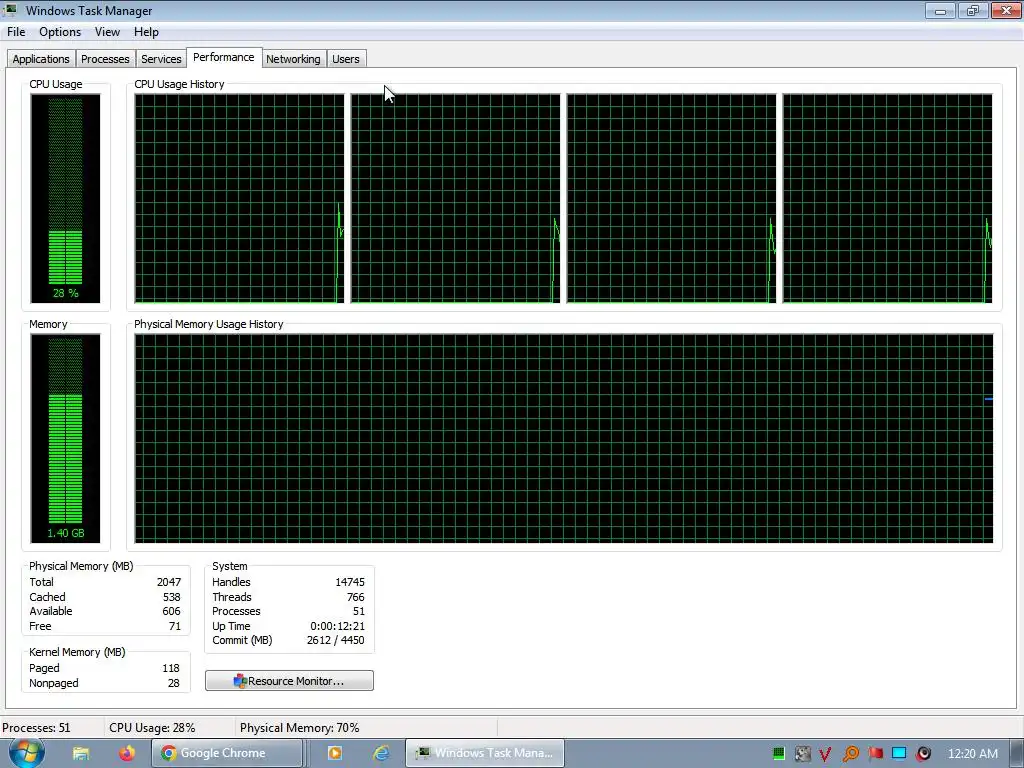Click the fourth CPU Usage History graph
Screen dimensions: 1024x768
tap(888, 198)
